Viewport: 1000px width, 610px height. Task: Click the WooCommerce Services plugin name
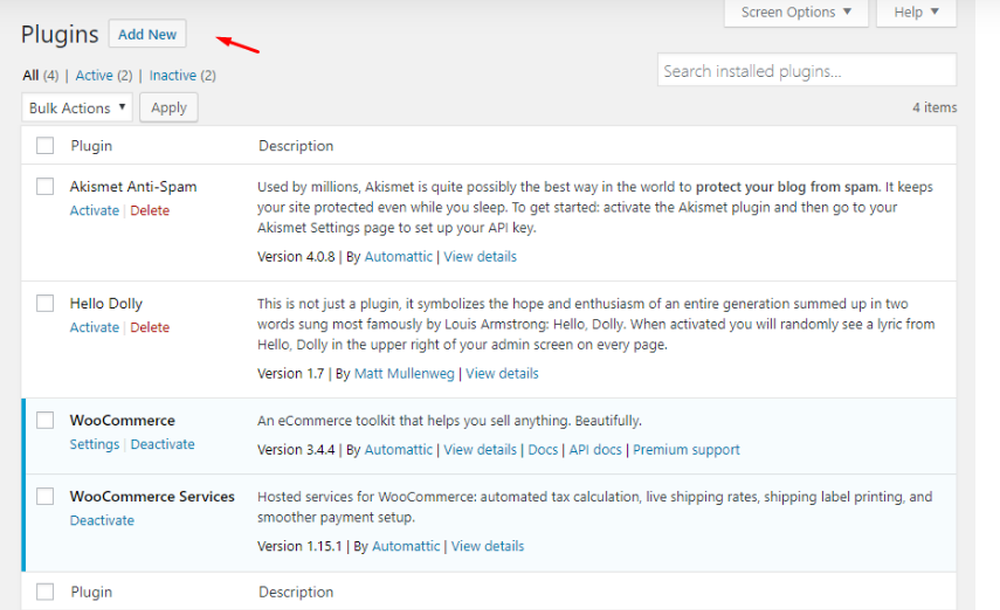(x=152, y=496)
